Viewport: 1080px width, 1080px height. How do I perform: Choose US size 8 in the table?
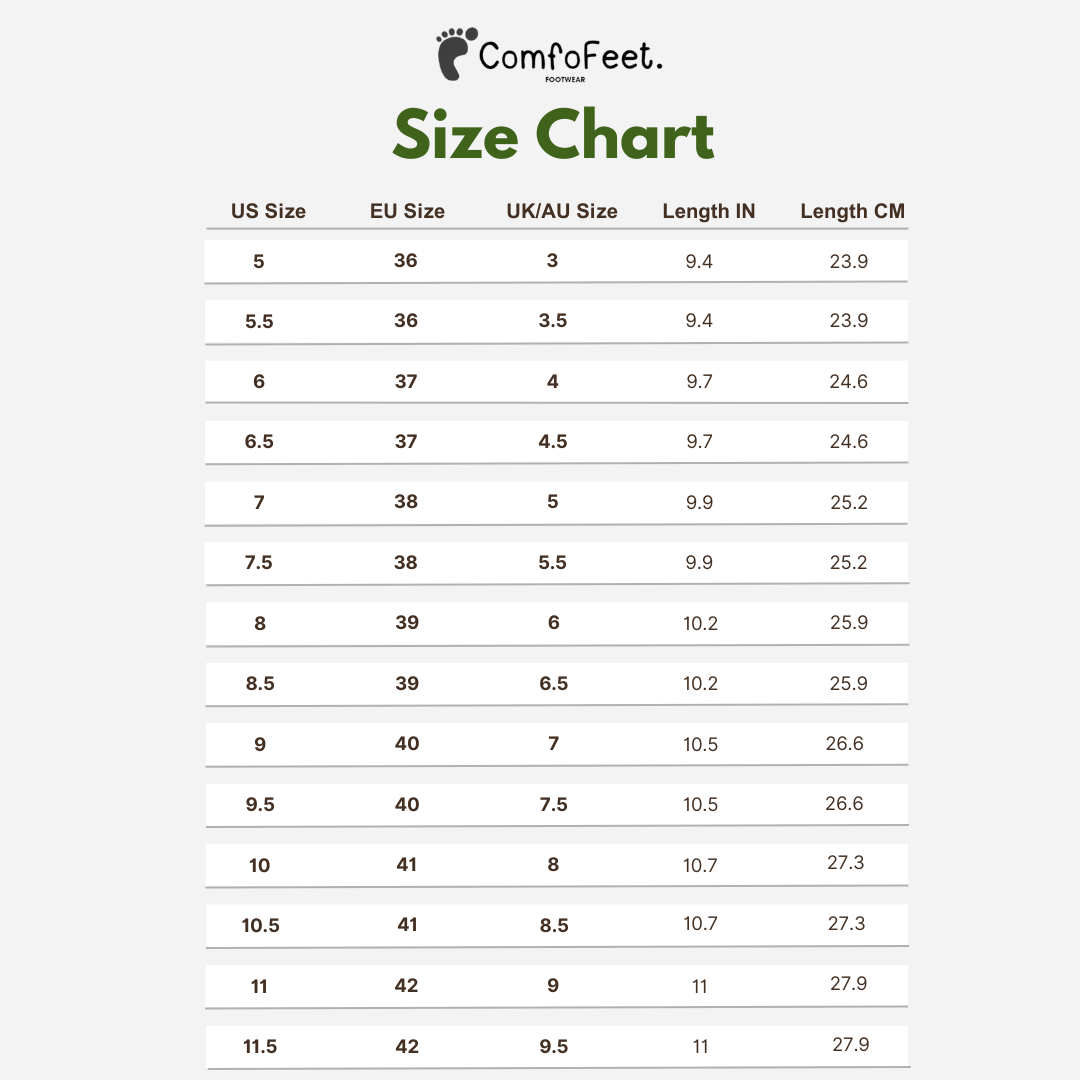[260, 623]
